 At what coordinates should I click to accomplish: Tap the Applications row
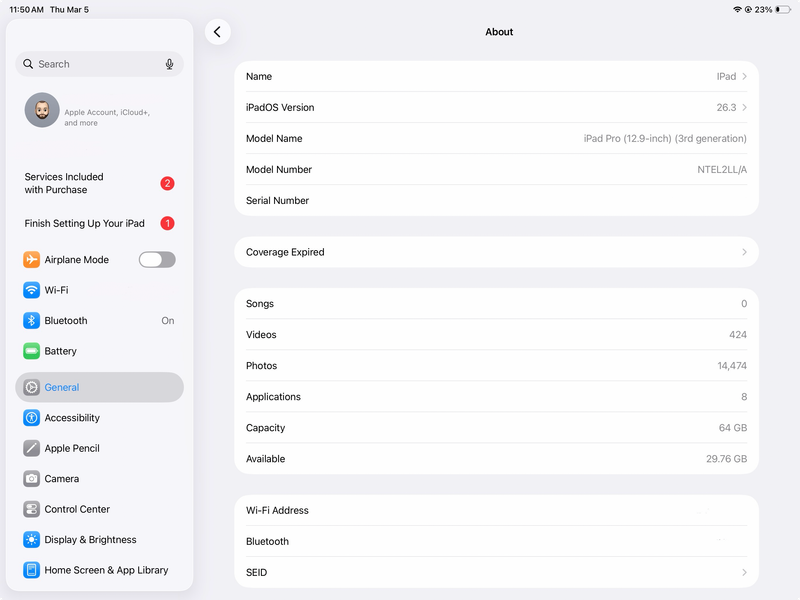pos(496,396)
